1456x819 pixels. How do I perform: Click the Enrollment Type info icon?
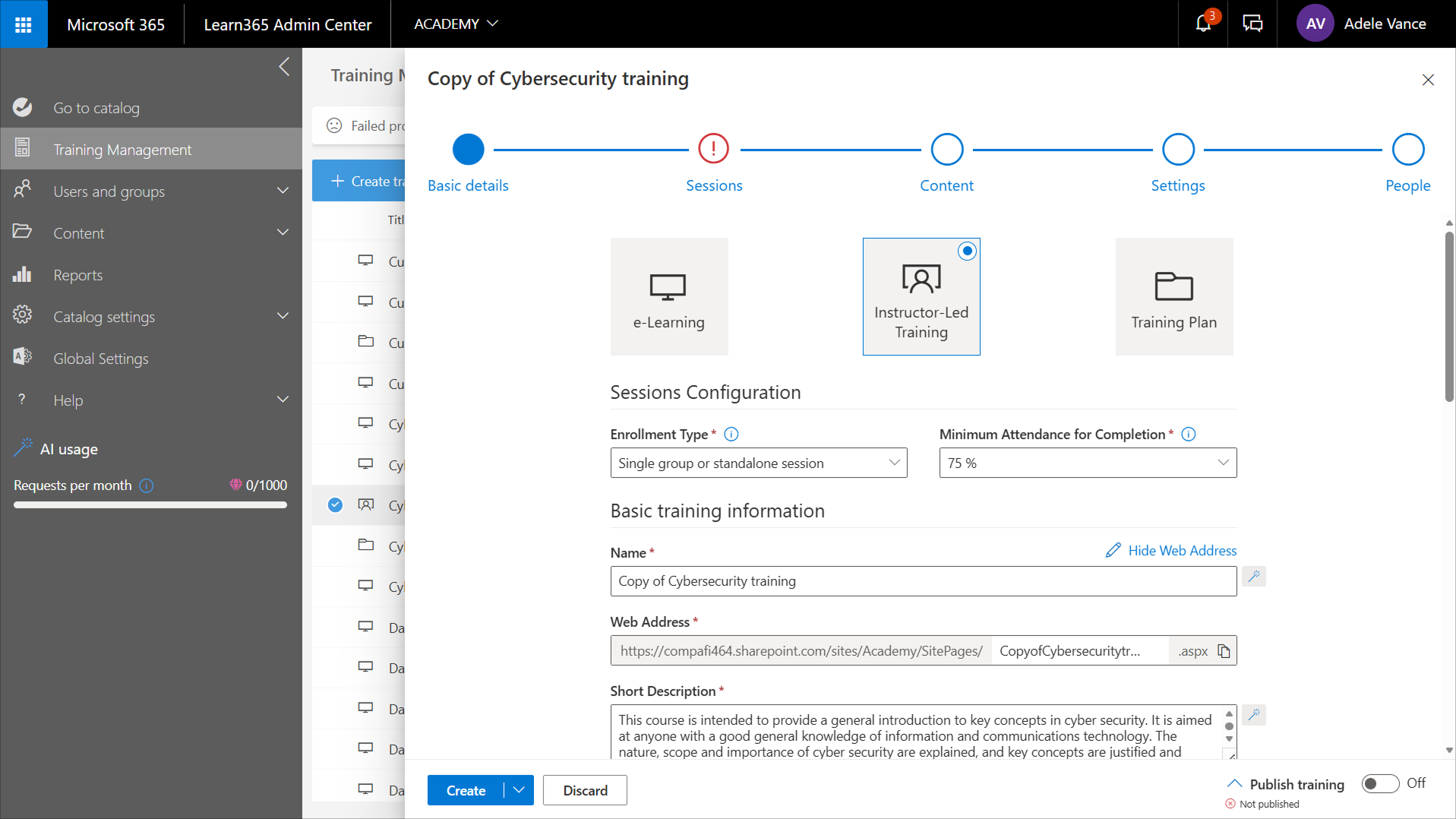[731, 435]
